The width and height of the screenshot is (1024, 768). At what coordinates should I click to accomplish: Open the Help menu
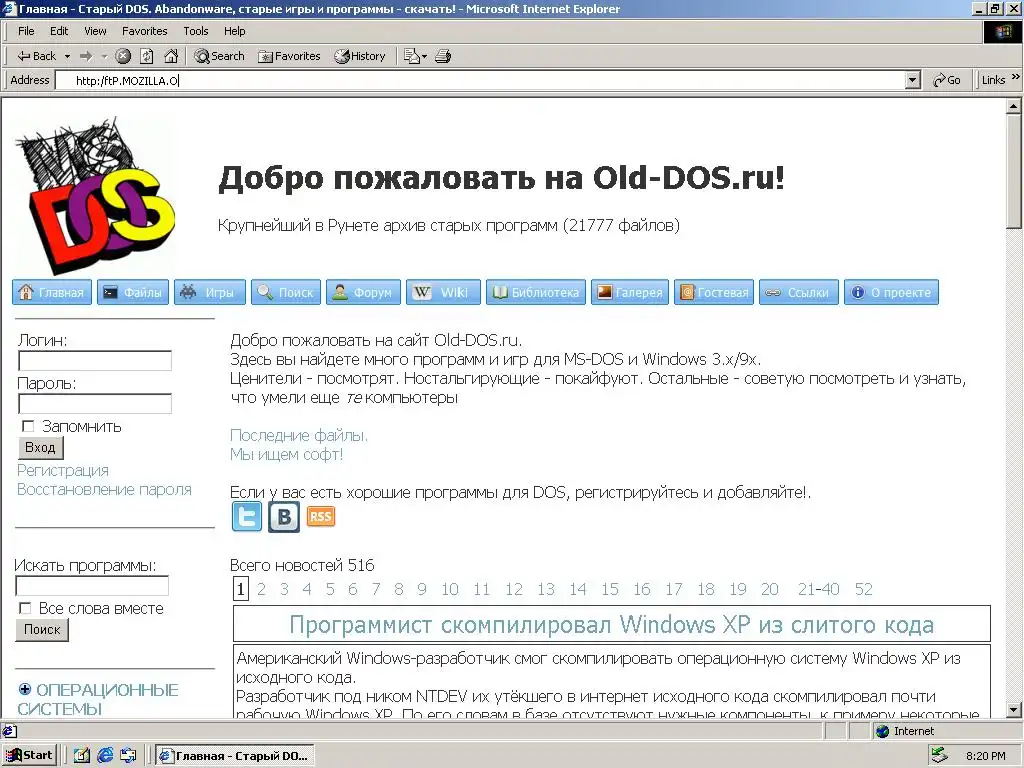(234, 31)
